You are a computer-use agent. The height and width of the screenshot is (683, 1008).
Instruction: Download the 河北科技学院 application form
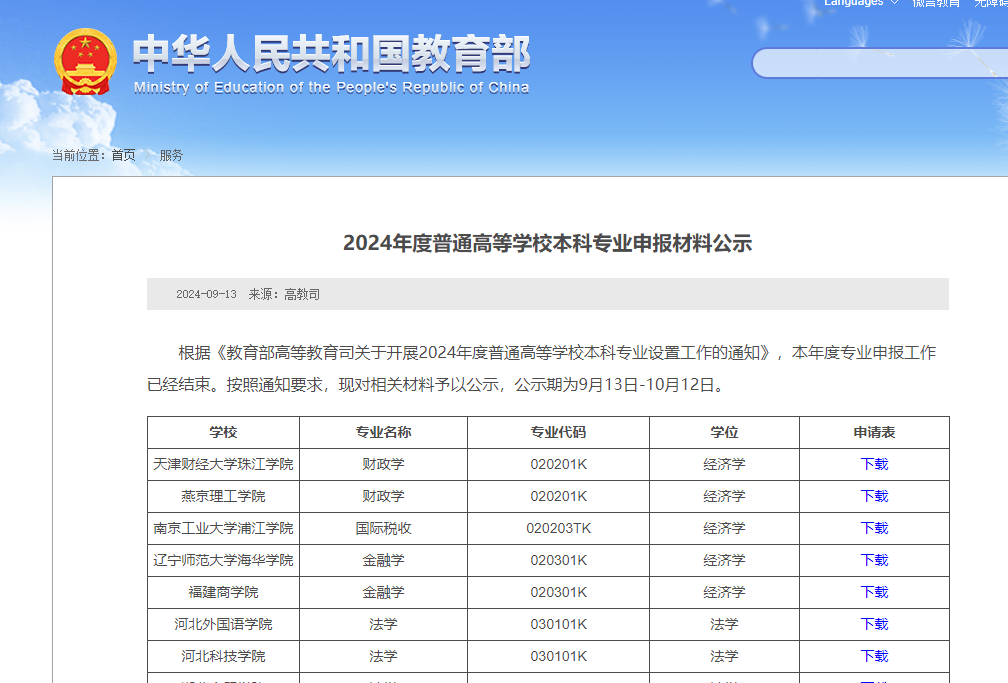tap(874, 657)
